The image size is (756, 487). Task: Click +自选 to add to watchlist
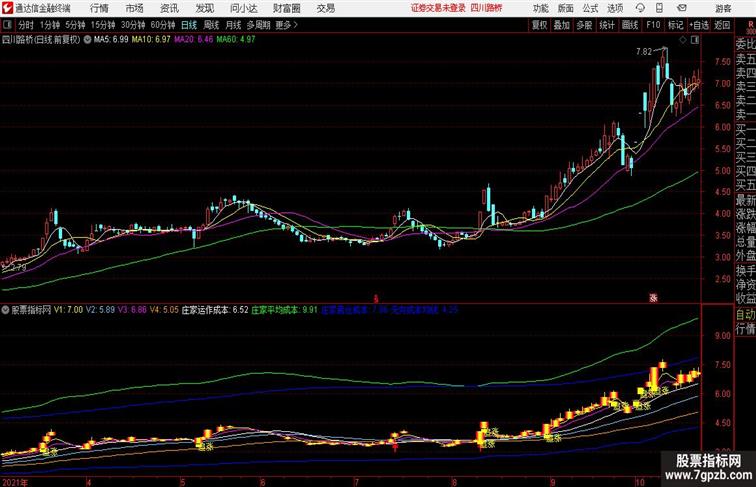click(699, 25)
